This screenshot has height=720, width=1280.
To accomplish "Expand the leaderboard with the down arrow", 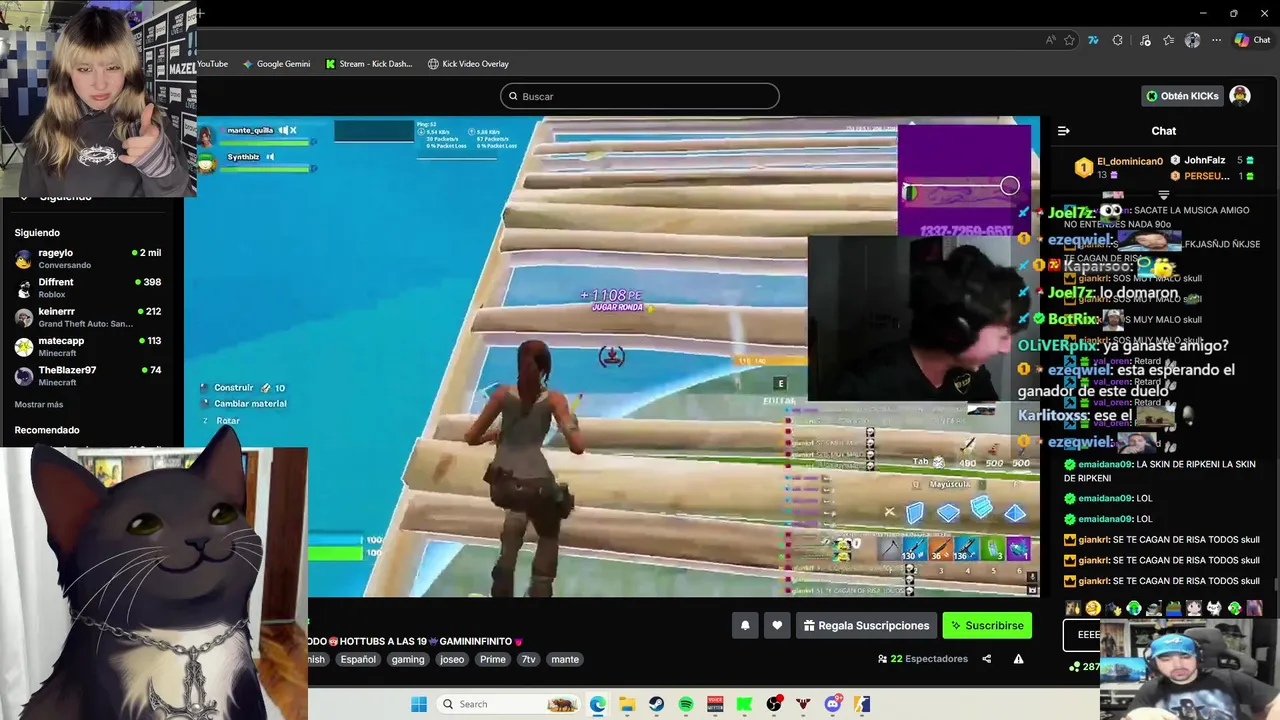I will click(x=1163, y=195).
